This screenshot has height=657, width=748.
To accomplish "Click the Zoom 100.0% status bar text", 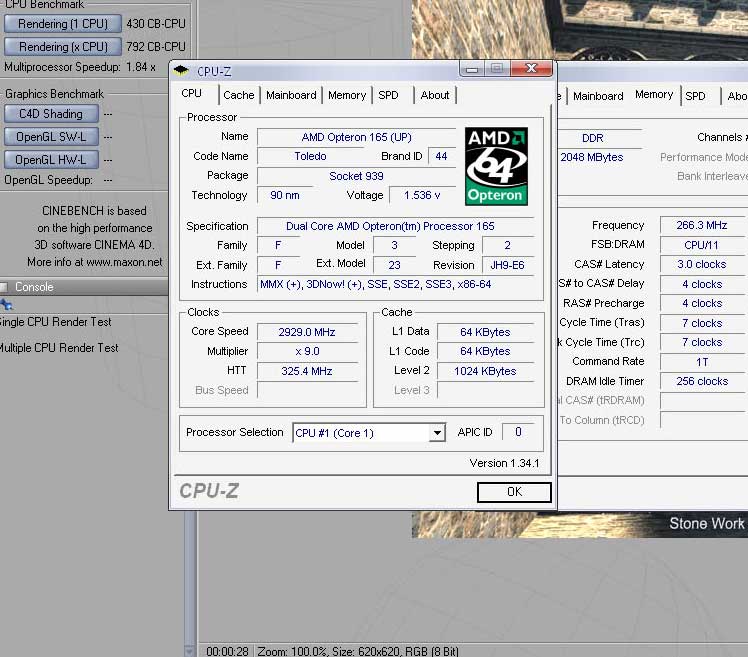I will (292, 651).
